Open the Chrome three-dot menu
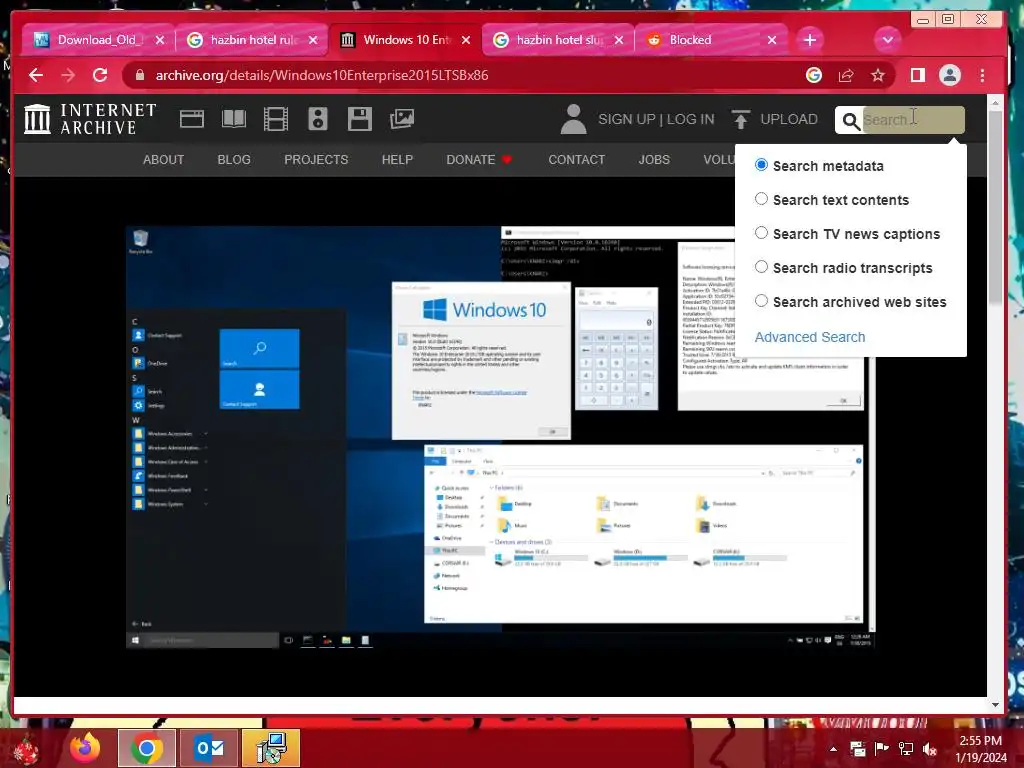Screen dimensions: 1024x768 click(982, 75)
